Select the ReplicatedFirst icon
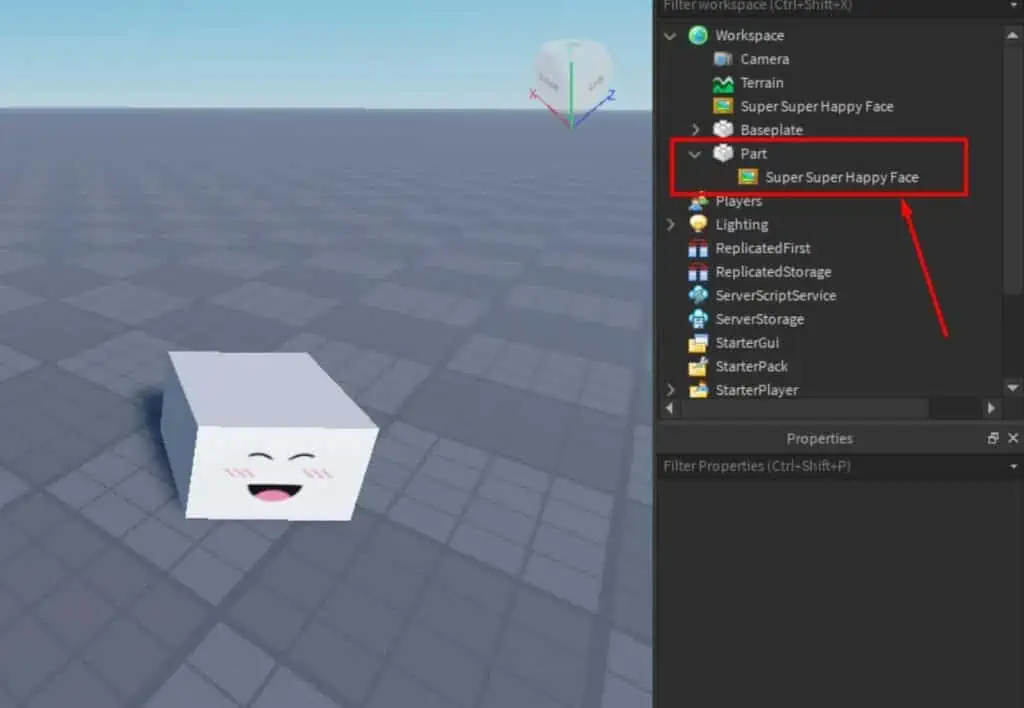Image resolution: width=1024 pixels, height=708 pixels. tap(698, 247)
